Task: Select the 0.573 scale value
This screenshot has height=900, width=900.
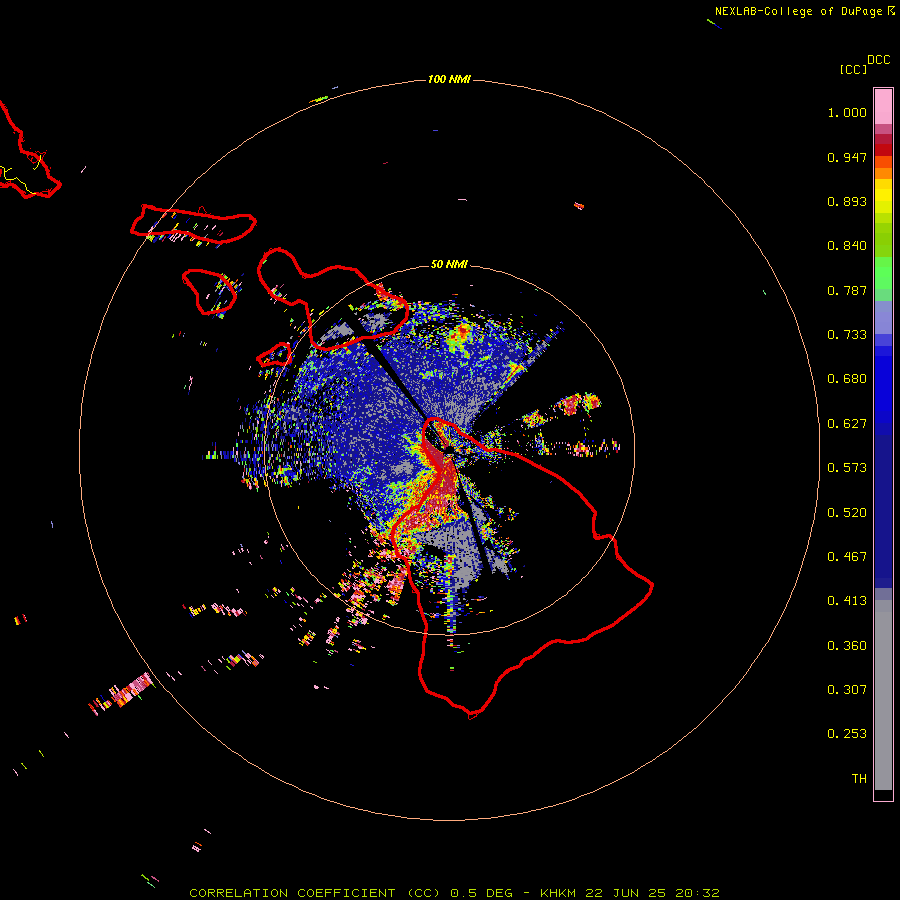Action: point(847,468)
